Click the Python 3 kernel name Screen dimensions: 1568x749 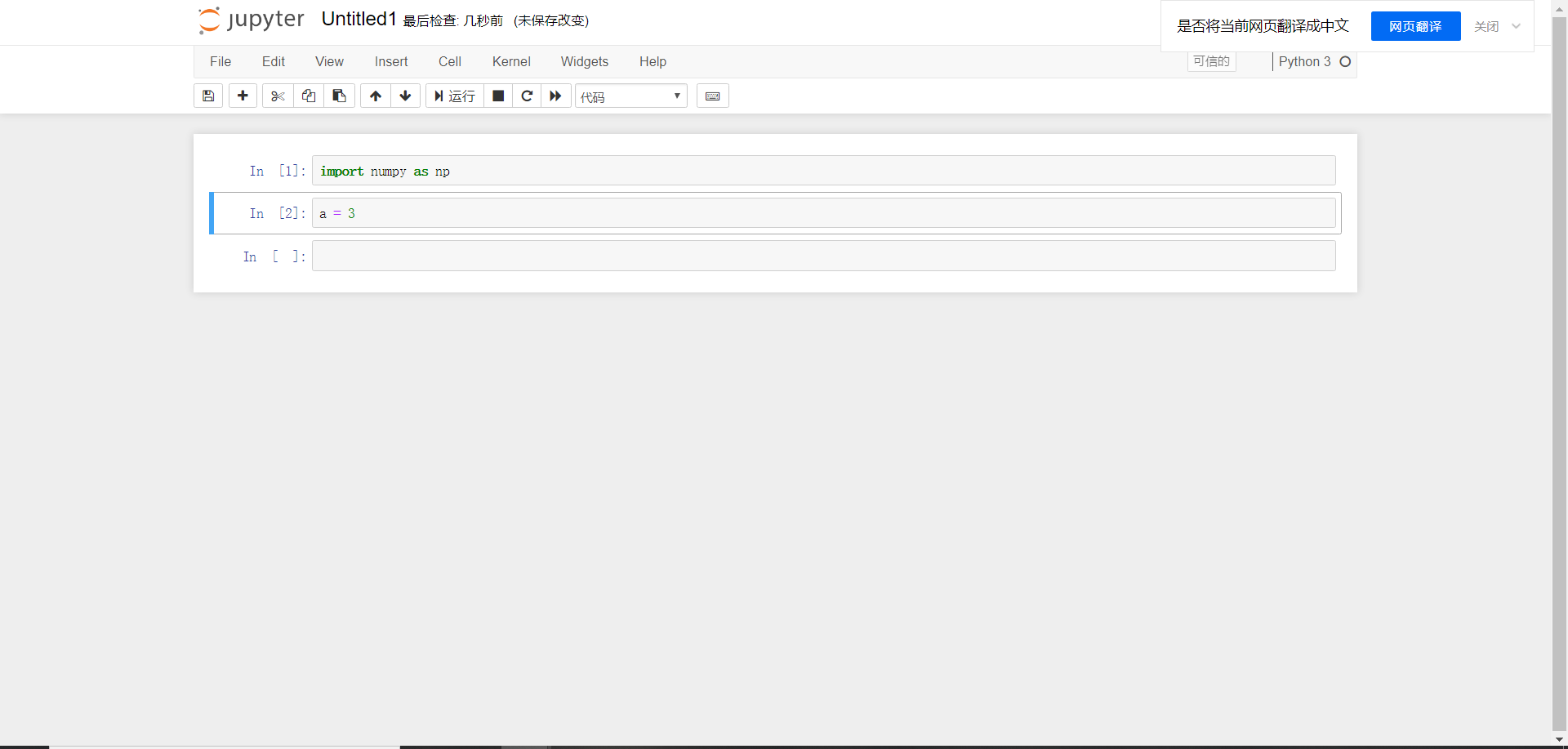pos(1304,61)
